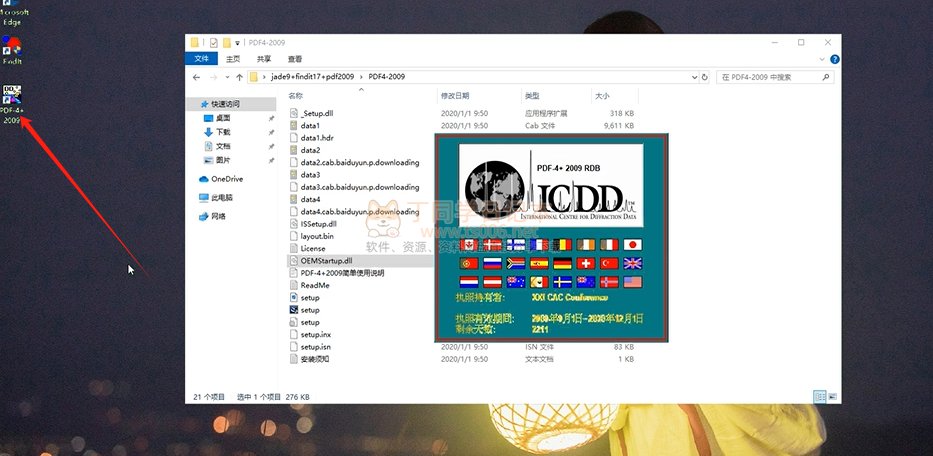
Task: Refresh the current folder view
Action: (706, 76)
